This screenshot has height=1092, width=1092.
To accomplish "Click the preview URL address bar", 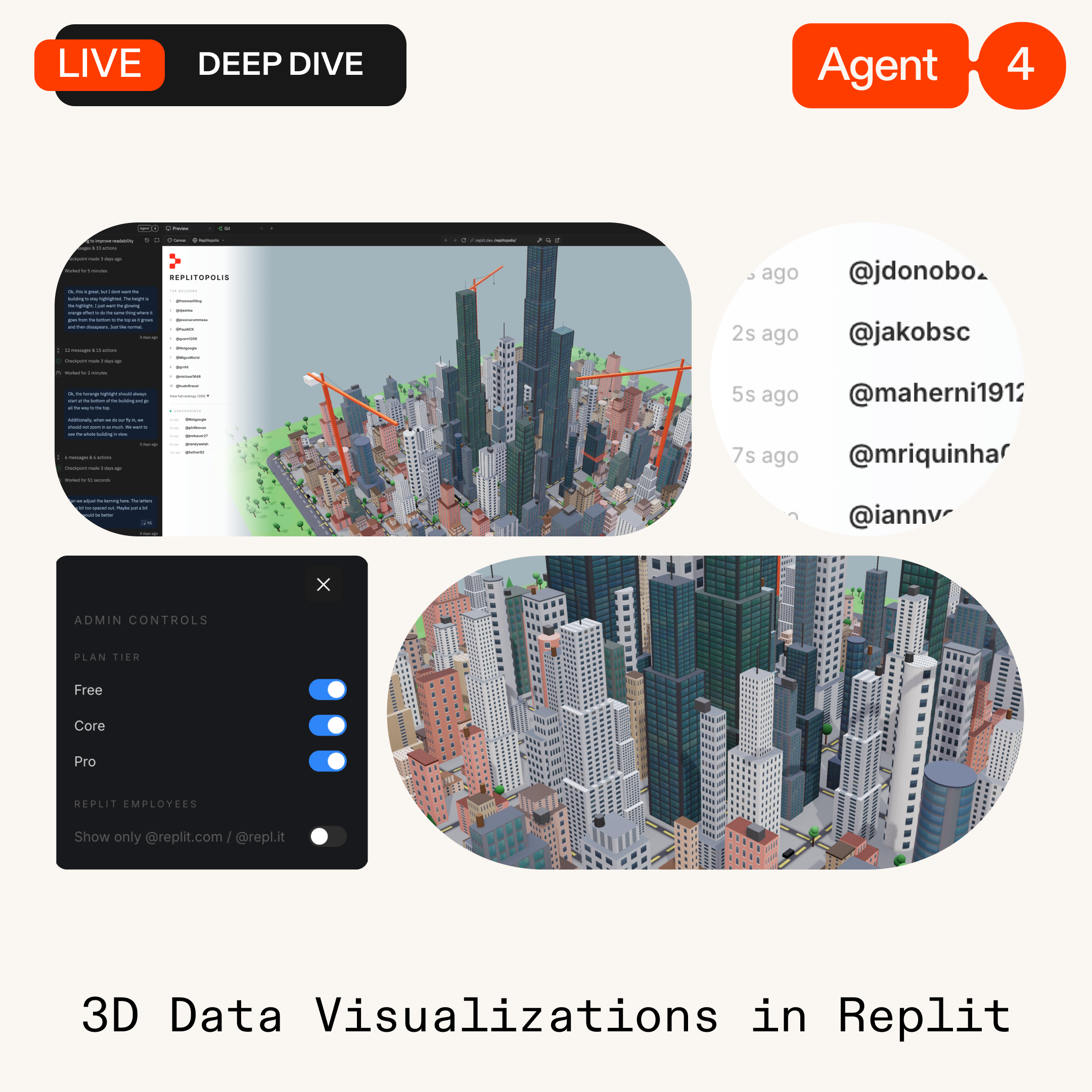I will coord(493,240).
